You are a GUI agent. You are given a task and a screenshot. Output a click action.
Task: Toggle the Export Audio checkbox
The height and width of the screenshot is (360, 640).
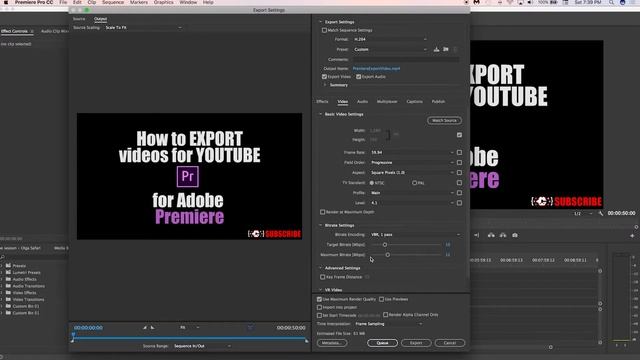[x=358, y=77]
